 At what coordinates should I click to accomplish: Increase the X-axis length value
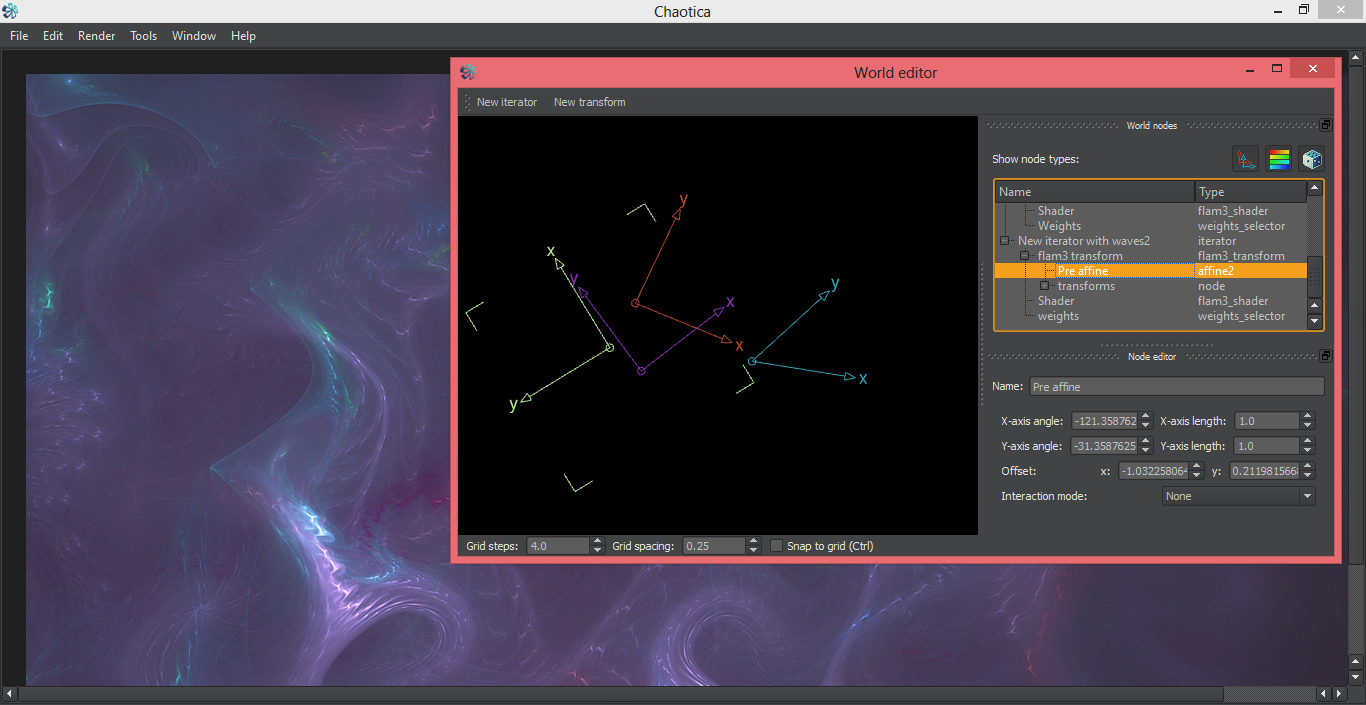click(1308, 417)
